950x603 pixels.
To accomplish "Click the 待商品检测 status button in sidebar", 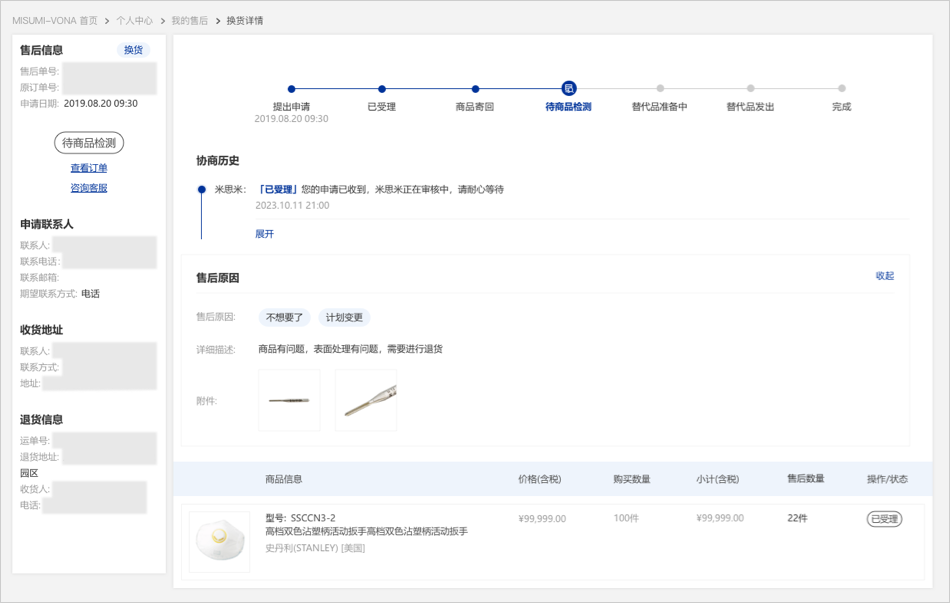I will point(89,143).
